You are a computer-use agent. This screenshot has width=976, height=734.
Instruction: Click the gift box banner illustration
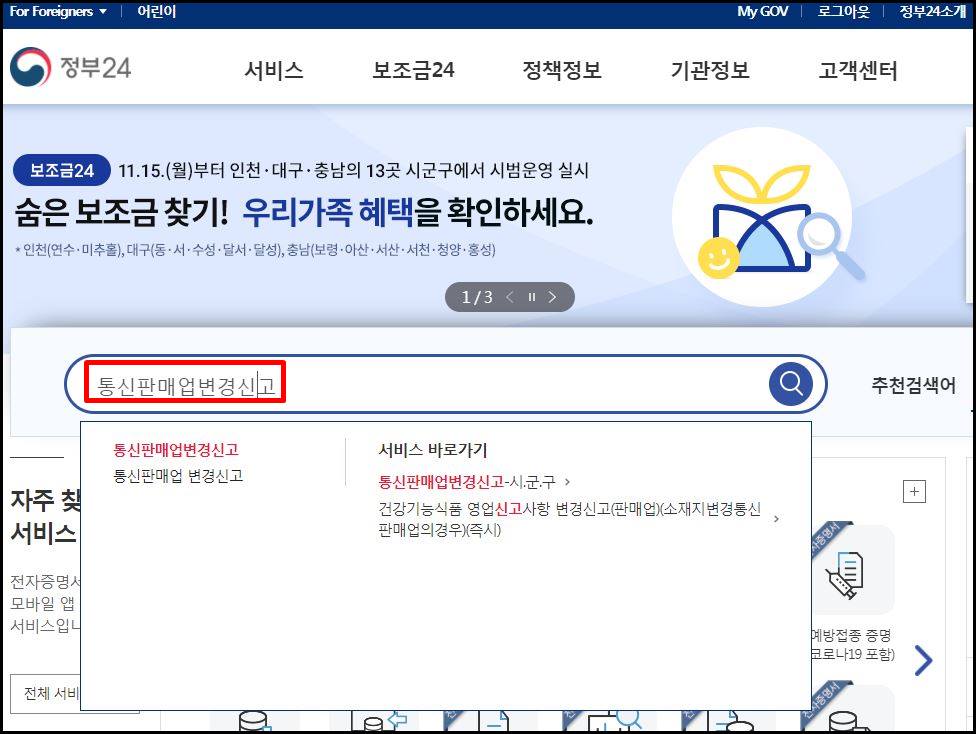pos(762,217)
